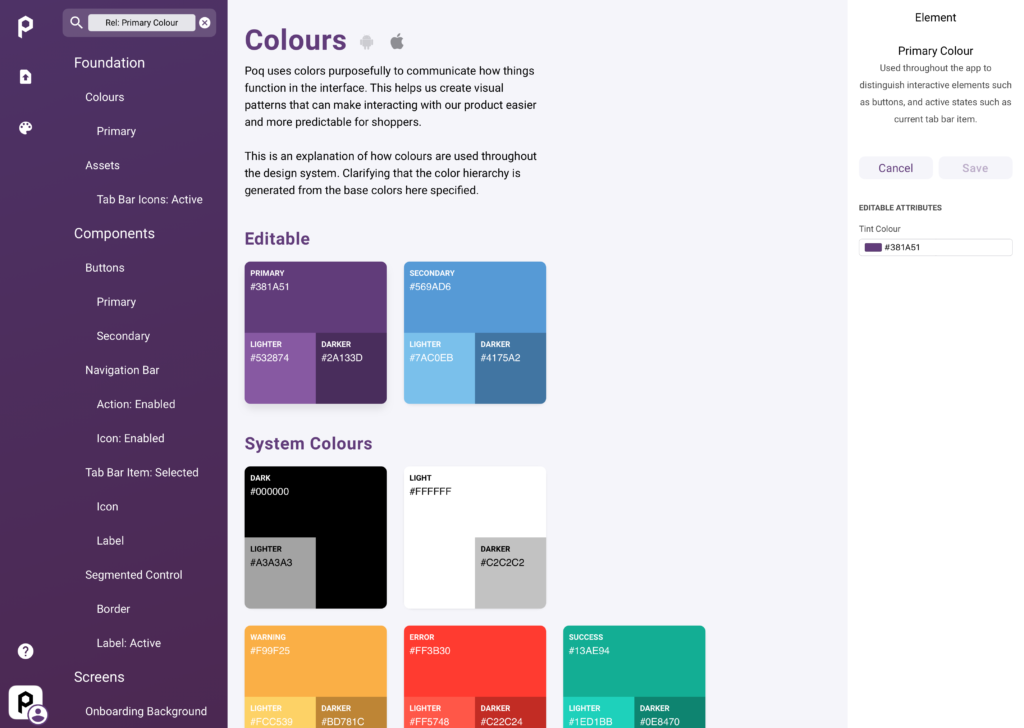Select the Warning #F99F25 swatch
The image size is (1024, 728).
pyautogui.click(x=315, y=661)
